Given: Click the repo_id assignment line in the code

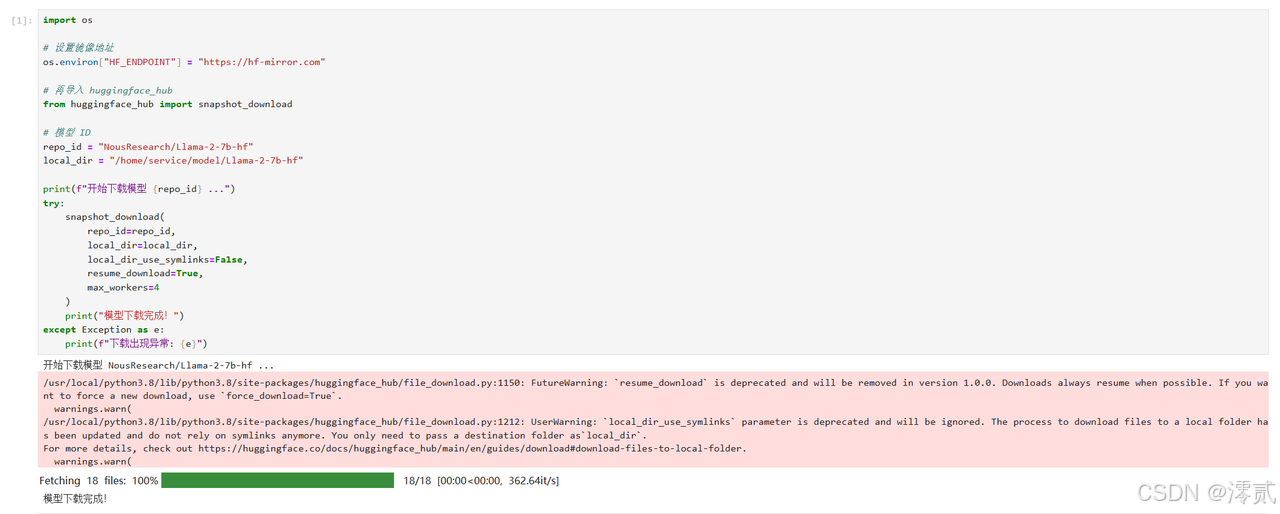Looking at the screenshot, I should (x=148, y=146).
